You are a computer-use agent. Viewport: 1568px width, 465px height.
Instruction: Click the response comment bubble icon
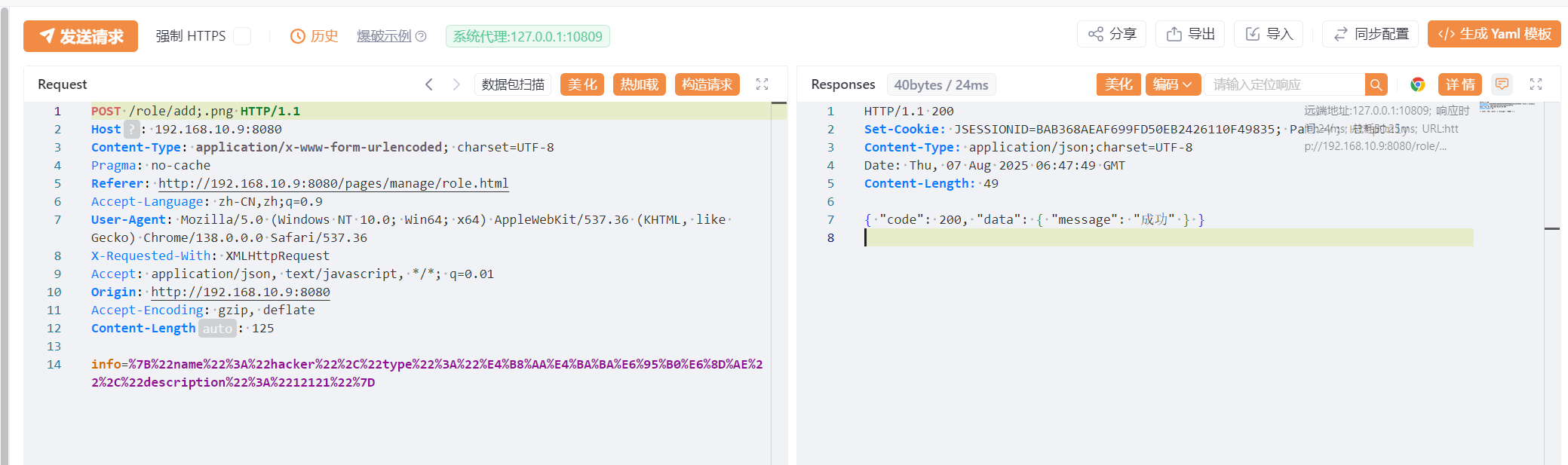[x=1502, y=84]
